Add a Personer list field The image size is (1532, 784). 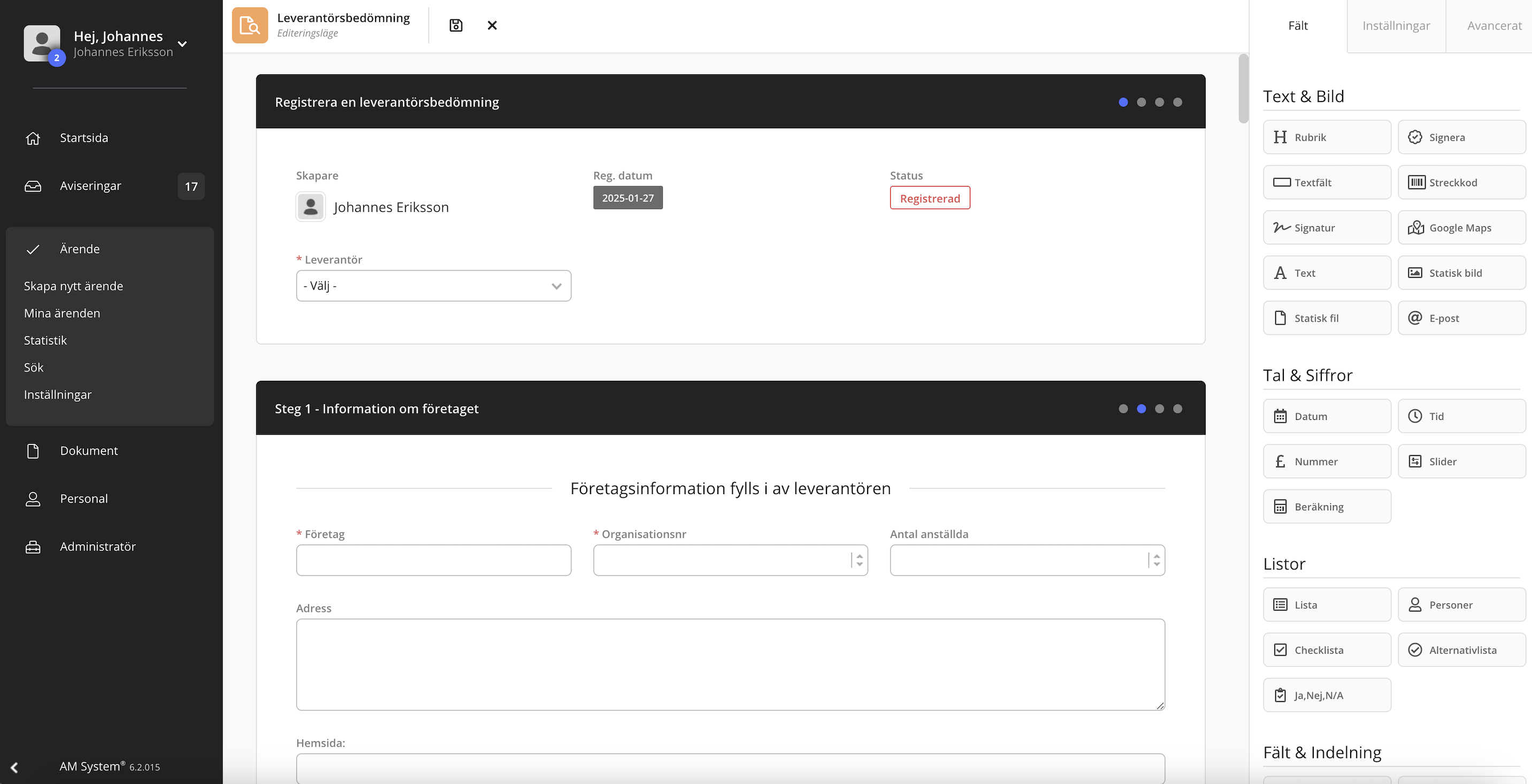pos(1461,604)
